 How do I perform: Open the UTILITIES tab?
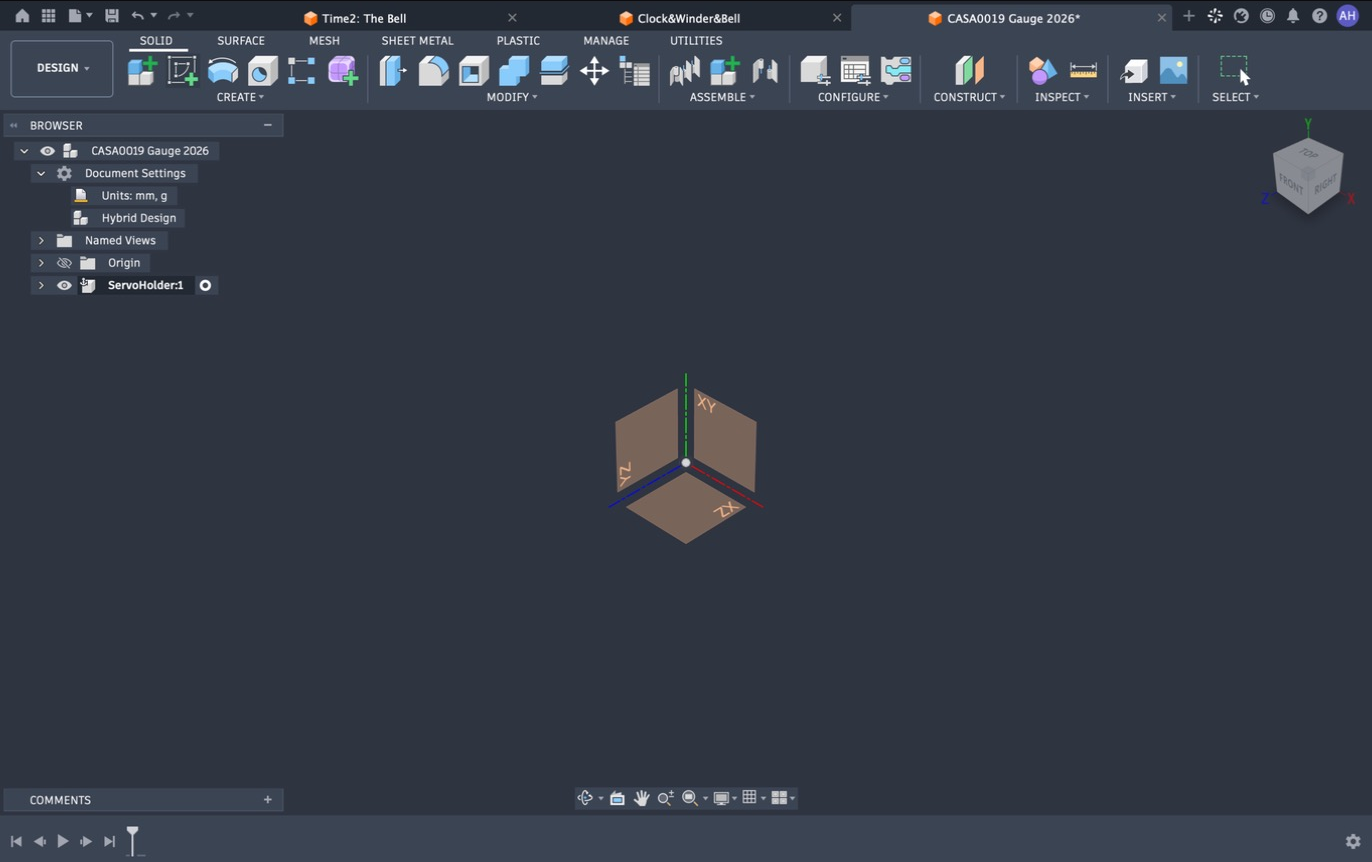pos(696,41)
